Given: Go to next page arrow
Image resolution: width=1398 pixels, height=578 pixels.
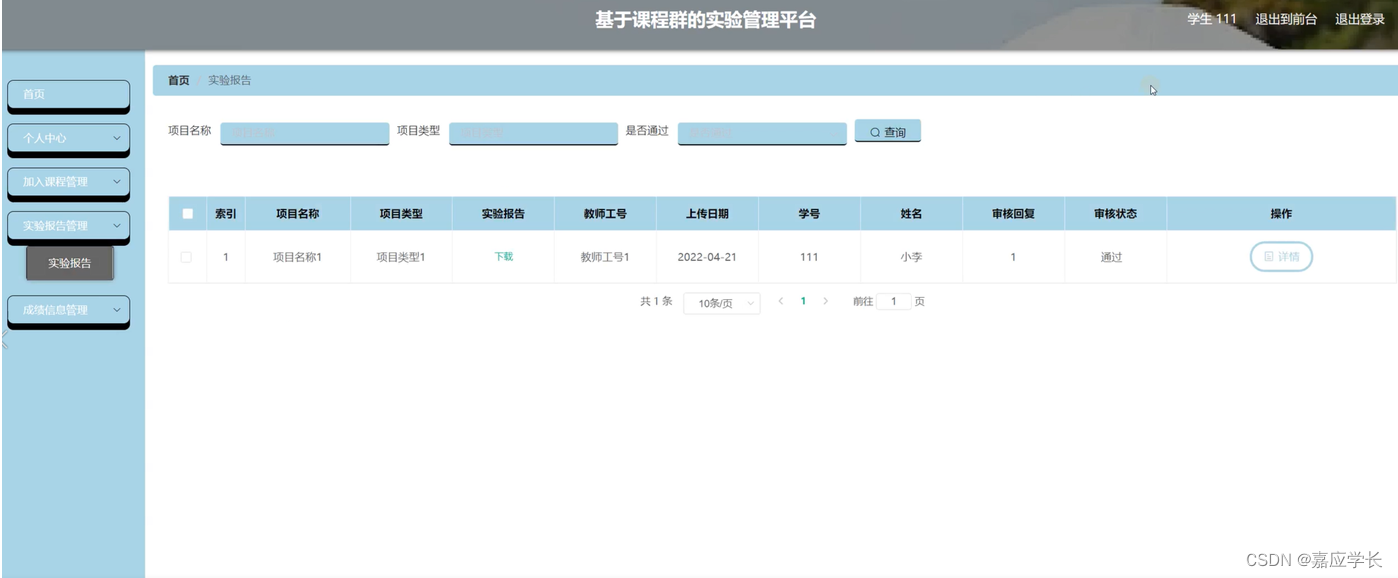Looking at the screenshot, I should coord(825,301).
